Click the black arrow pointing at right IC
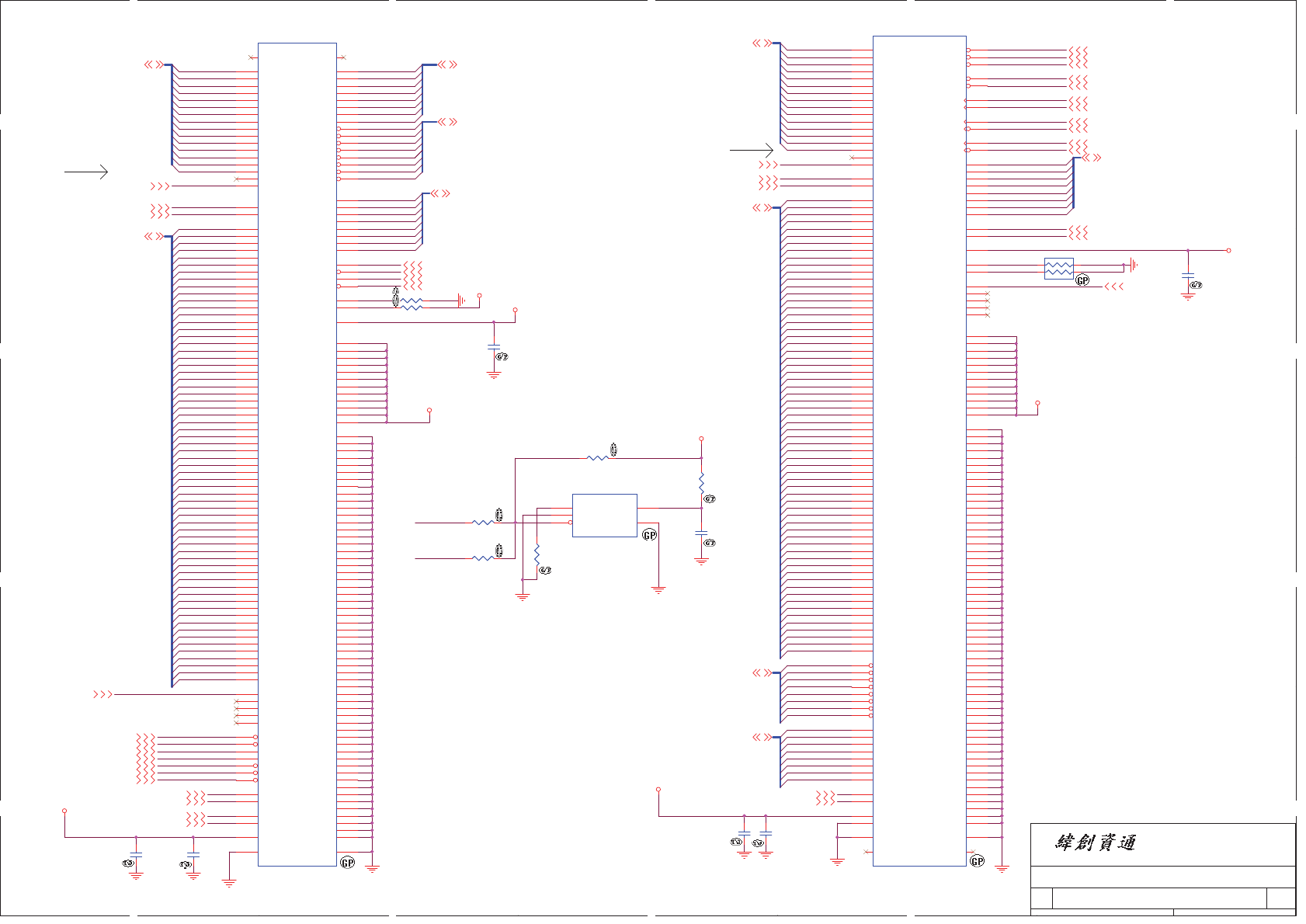 [752, 150]
